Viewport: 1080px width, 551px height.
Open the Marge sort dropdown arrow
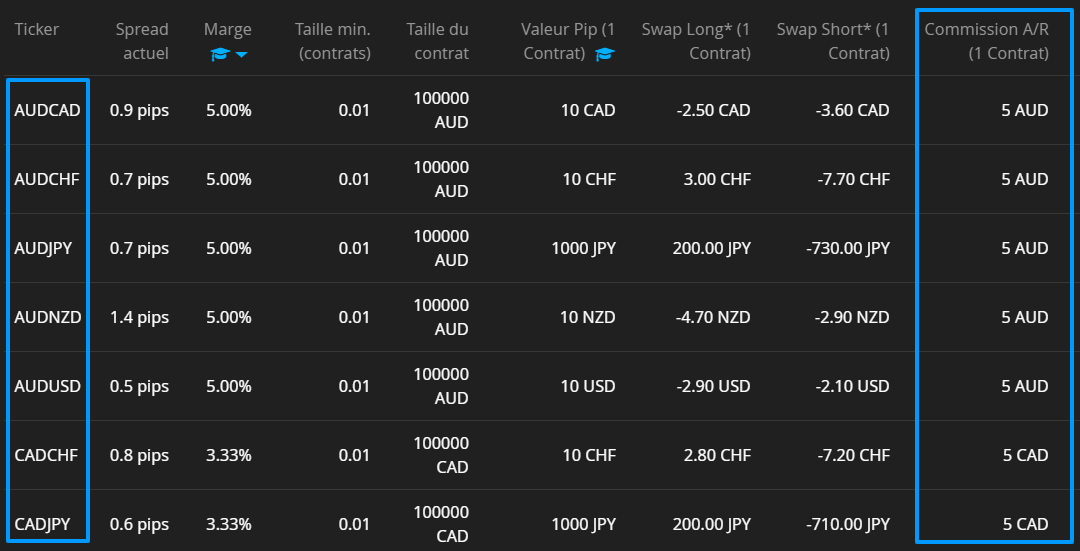tap(241, 54)
